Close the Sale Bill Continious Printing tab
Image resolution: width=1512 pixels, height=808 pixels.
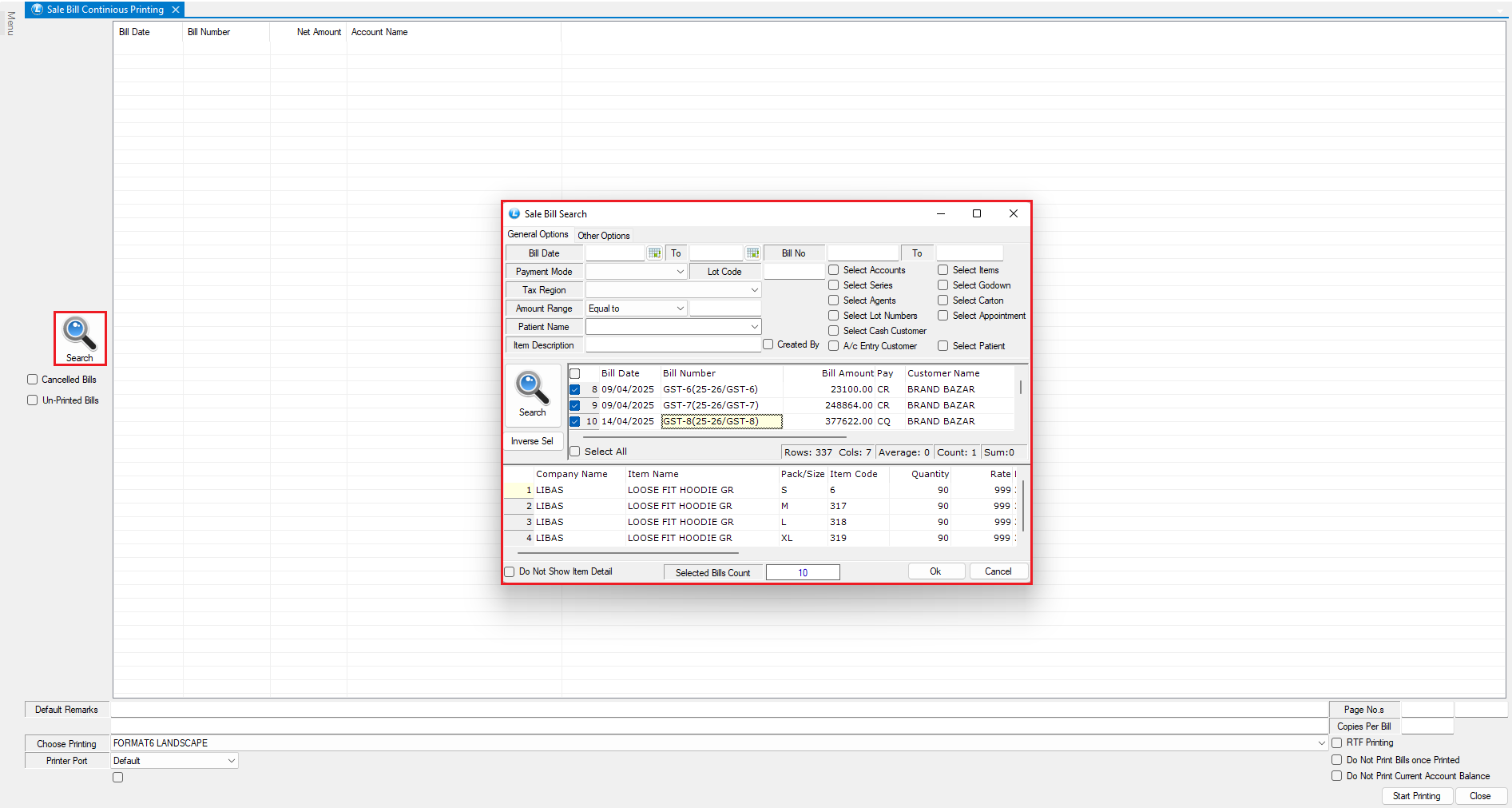click(176, 10)
